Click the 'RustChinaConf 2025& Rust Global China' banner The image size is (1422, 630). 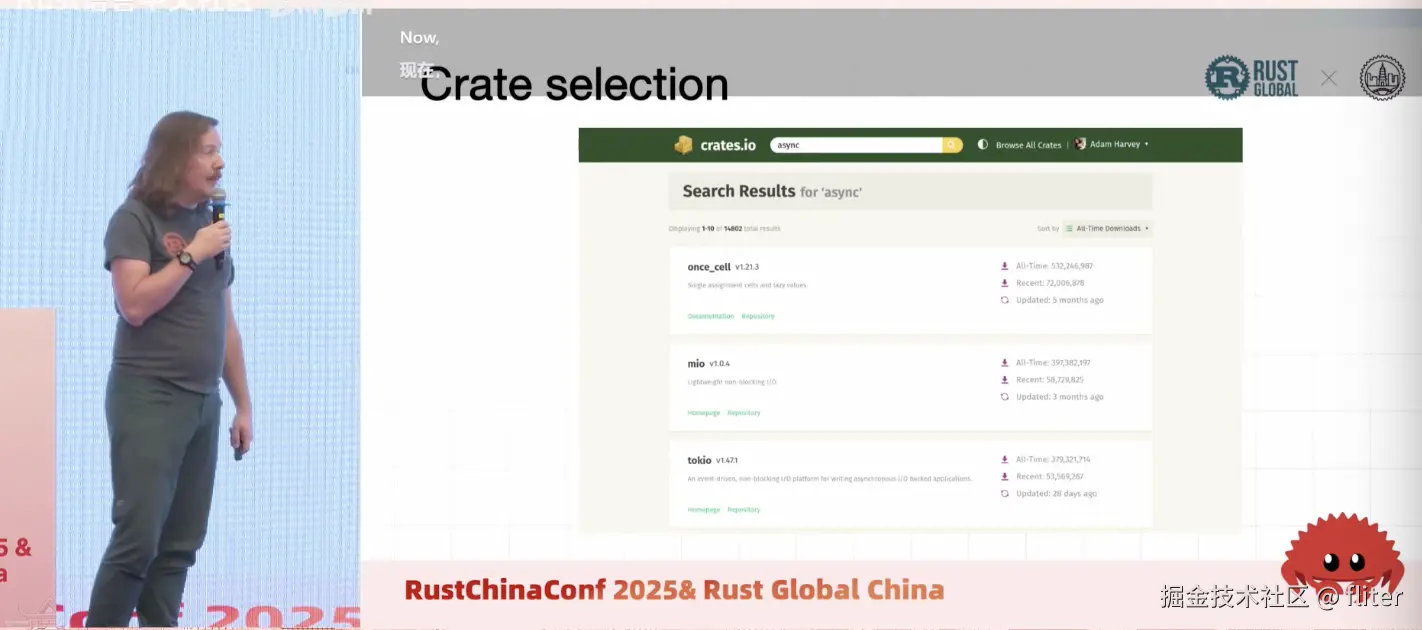(675, 590)
